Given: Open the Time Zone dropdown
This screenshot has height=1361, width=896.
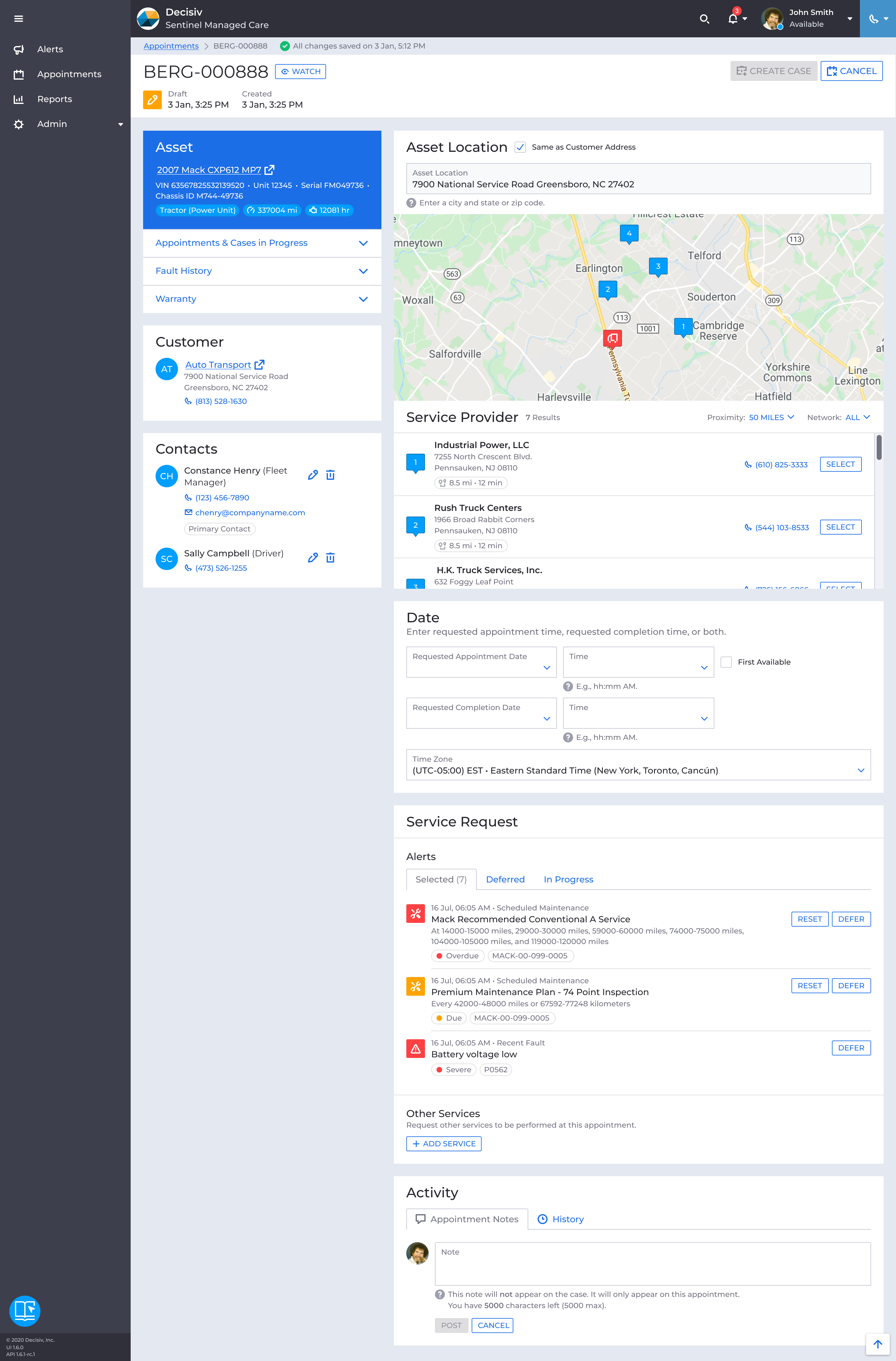Looking at the screenshot, I should [x=638, y=765].
